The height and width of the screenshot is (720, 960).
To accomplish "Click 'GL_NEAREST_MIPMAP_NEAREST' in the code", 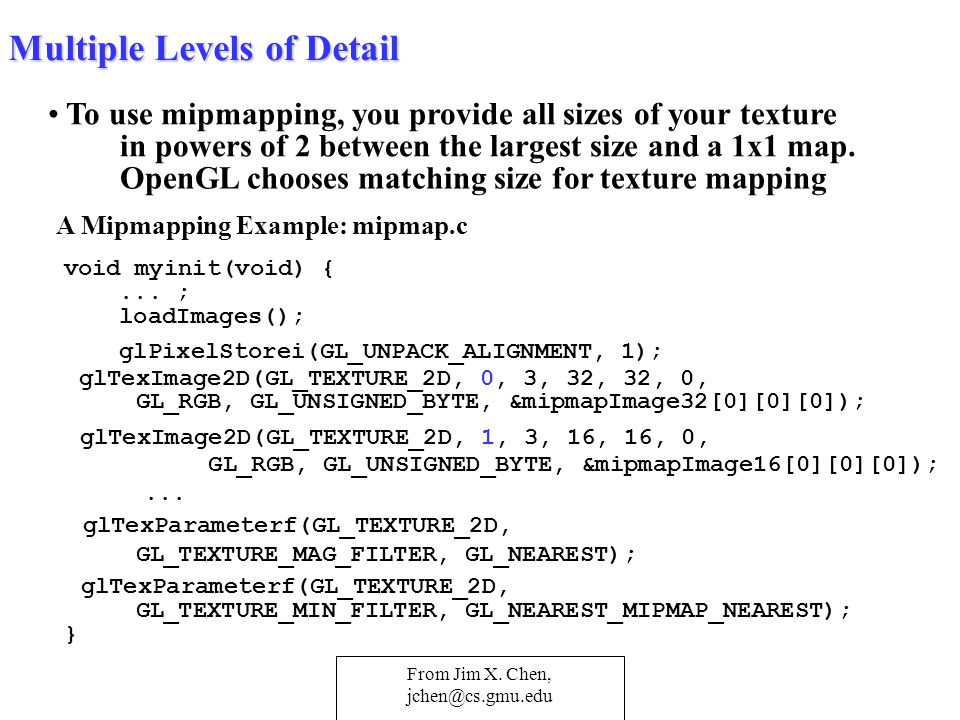I will tap(643, 610).
